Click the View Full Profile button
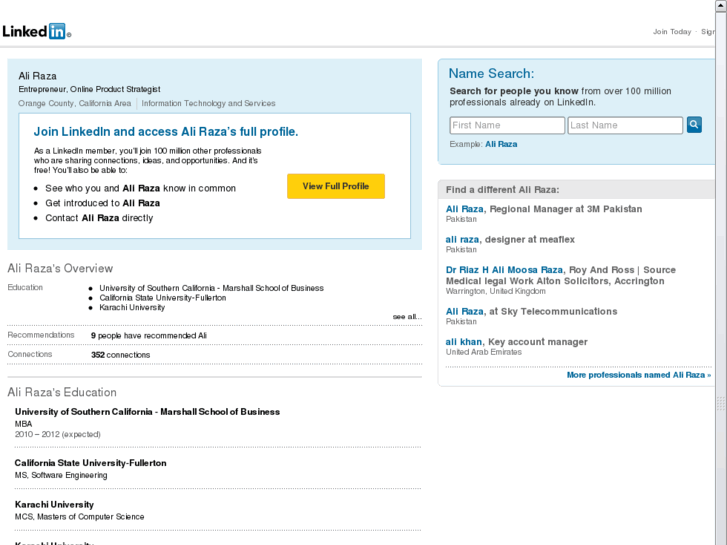This screenshot has width=727, height=545. click(336, 186)
